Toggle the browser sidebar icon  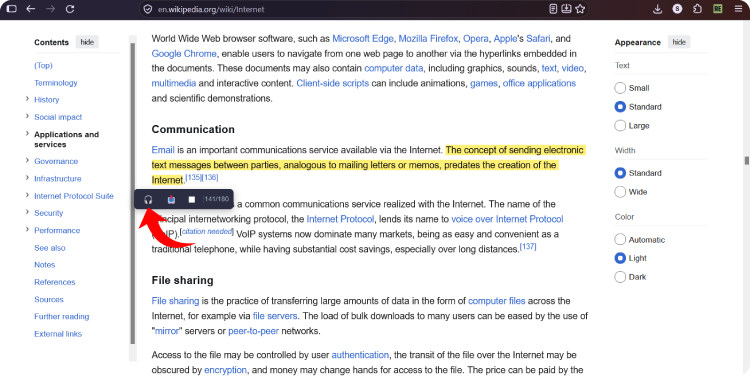pyautogui.click(x=11, y=9)
